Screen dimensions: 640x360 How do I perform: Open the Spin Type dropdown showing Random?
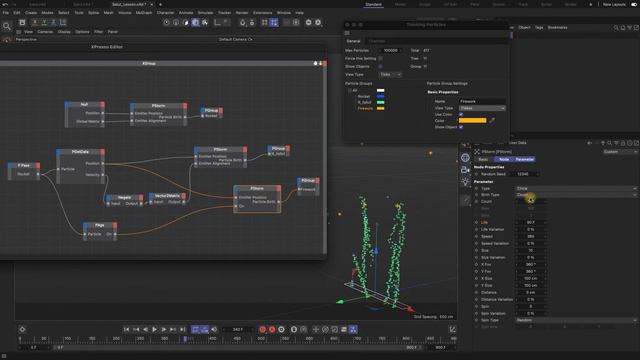(x=576, y=320)
